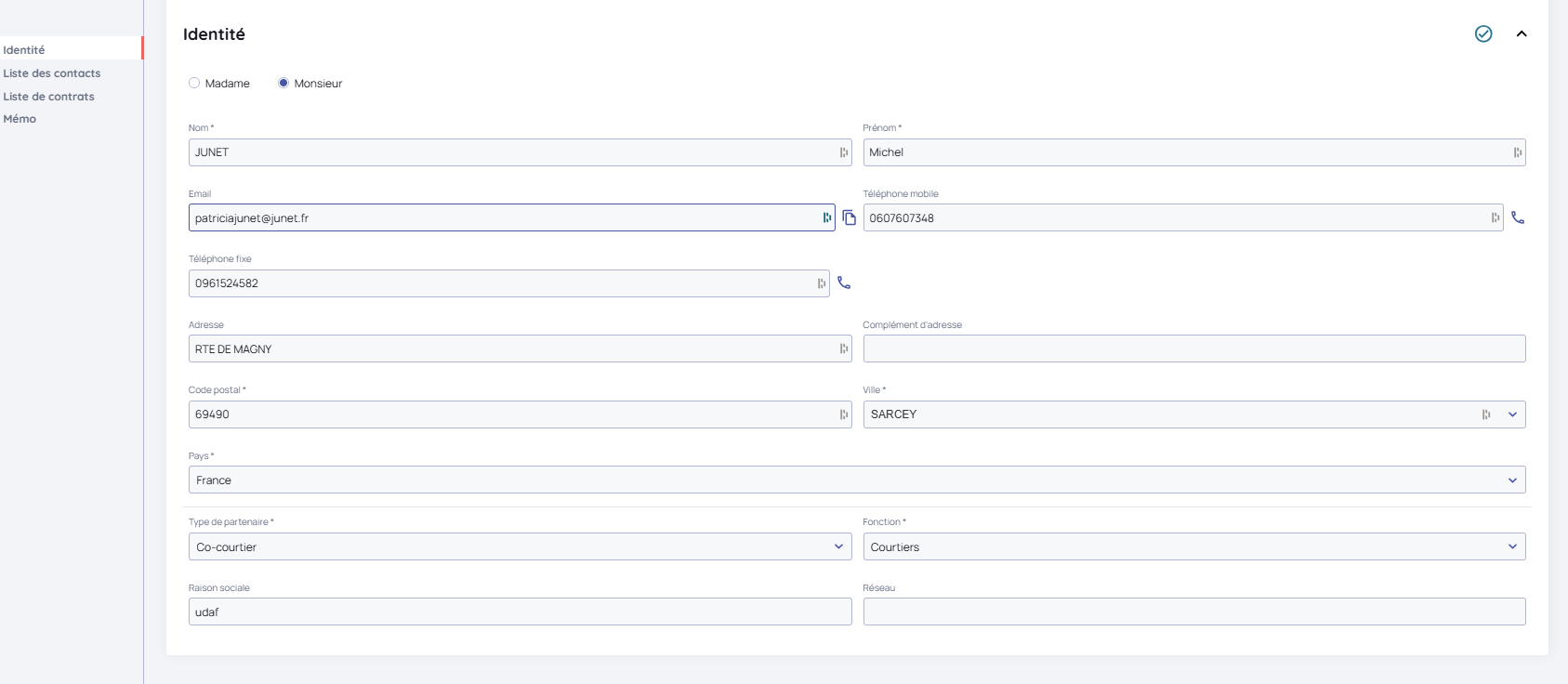Click the autofill icon inside Nom field

tap(844, 152)
